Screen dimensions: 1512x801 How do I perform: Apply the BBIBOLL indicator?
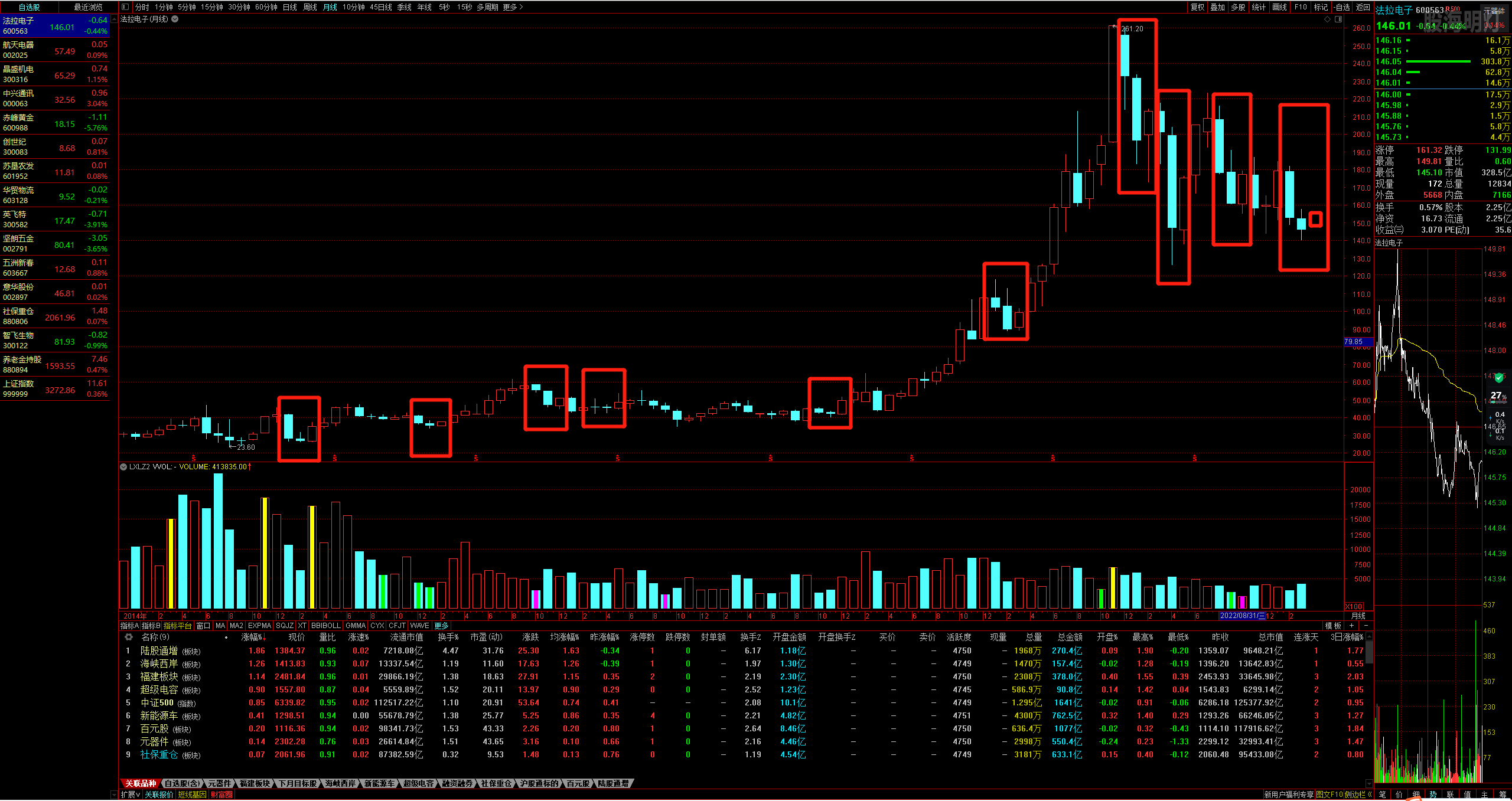coord(326,626)
